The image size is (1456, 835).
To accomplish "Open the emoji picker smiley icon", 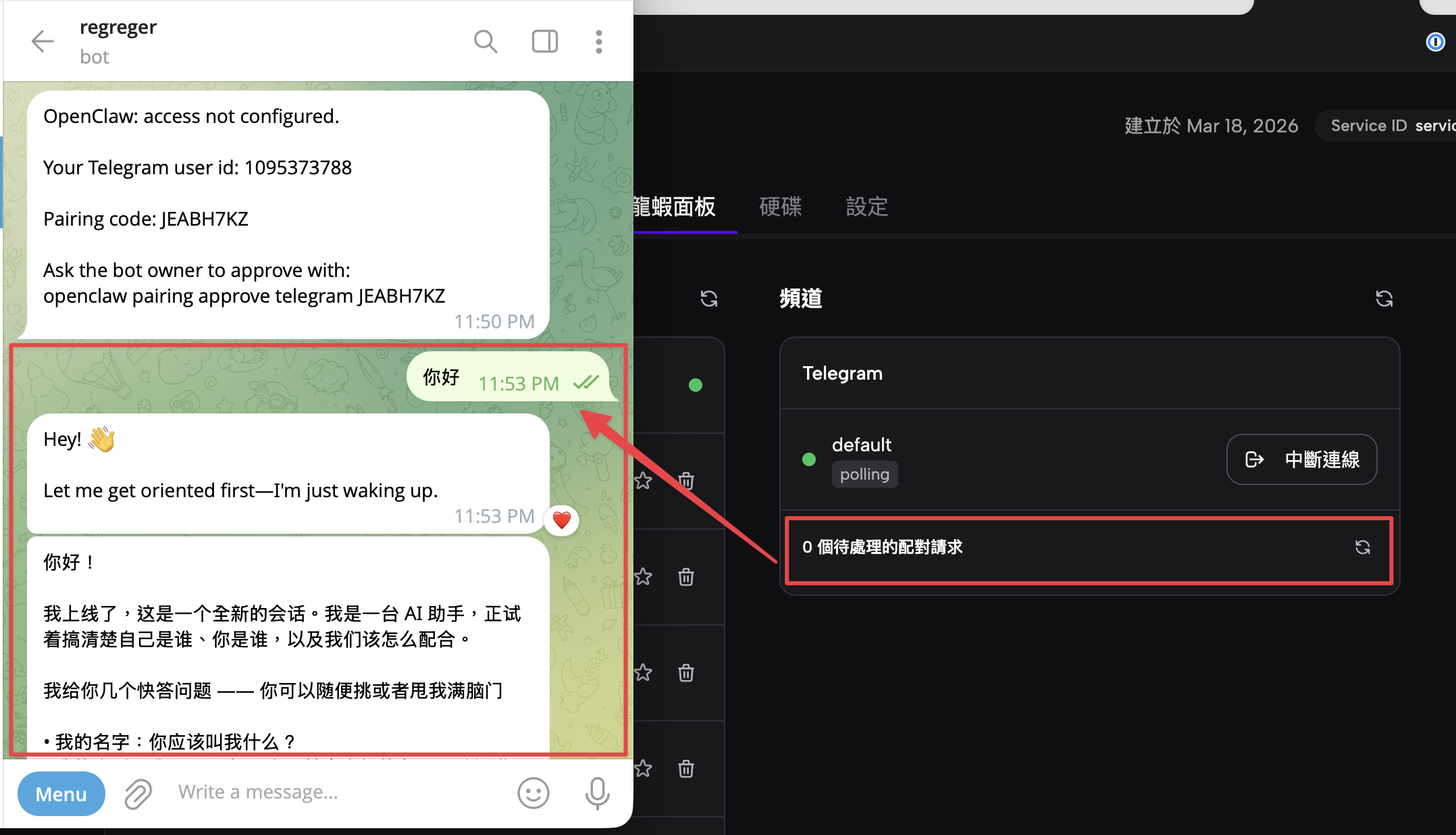I will click(533, 793).
